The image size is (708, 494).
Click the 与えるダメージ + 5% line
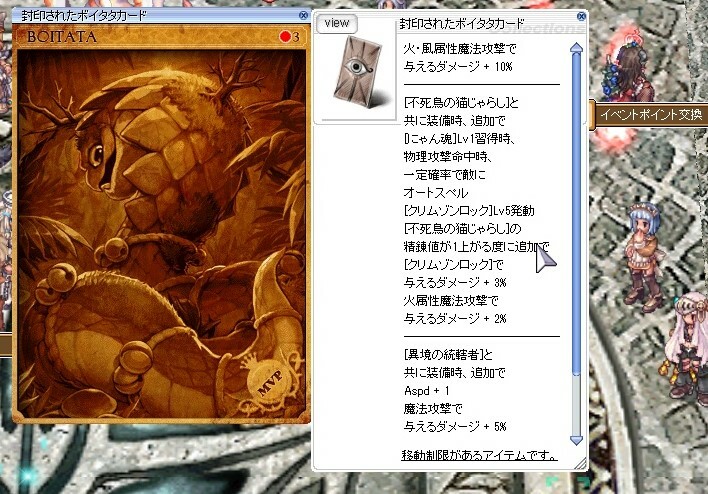pyautogui.click(x=455, y=426)
